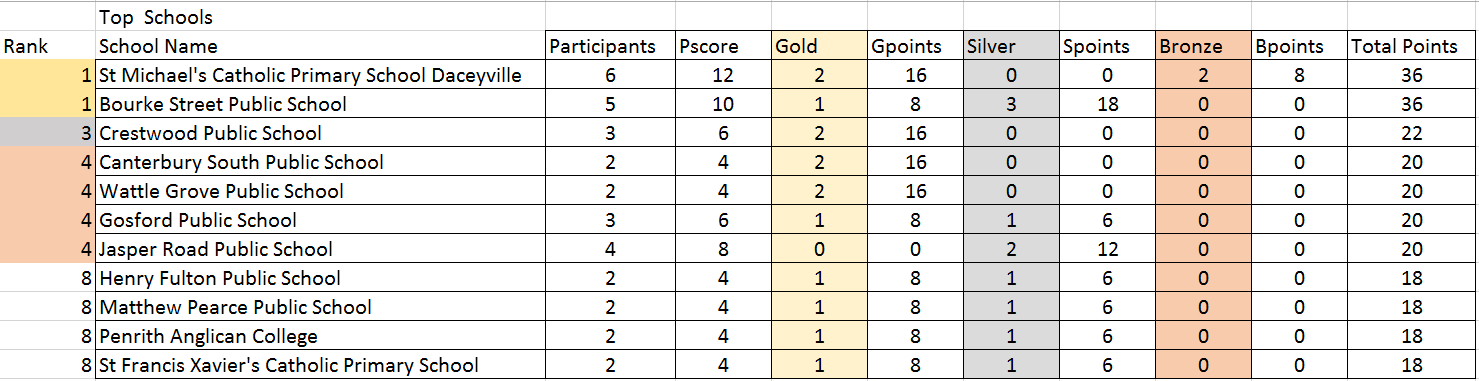Click the Wattle Grove Public School cell
The height and width of the screenshot is (381, 1479).
tap(320, 191)
